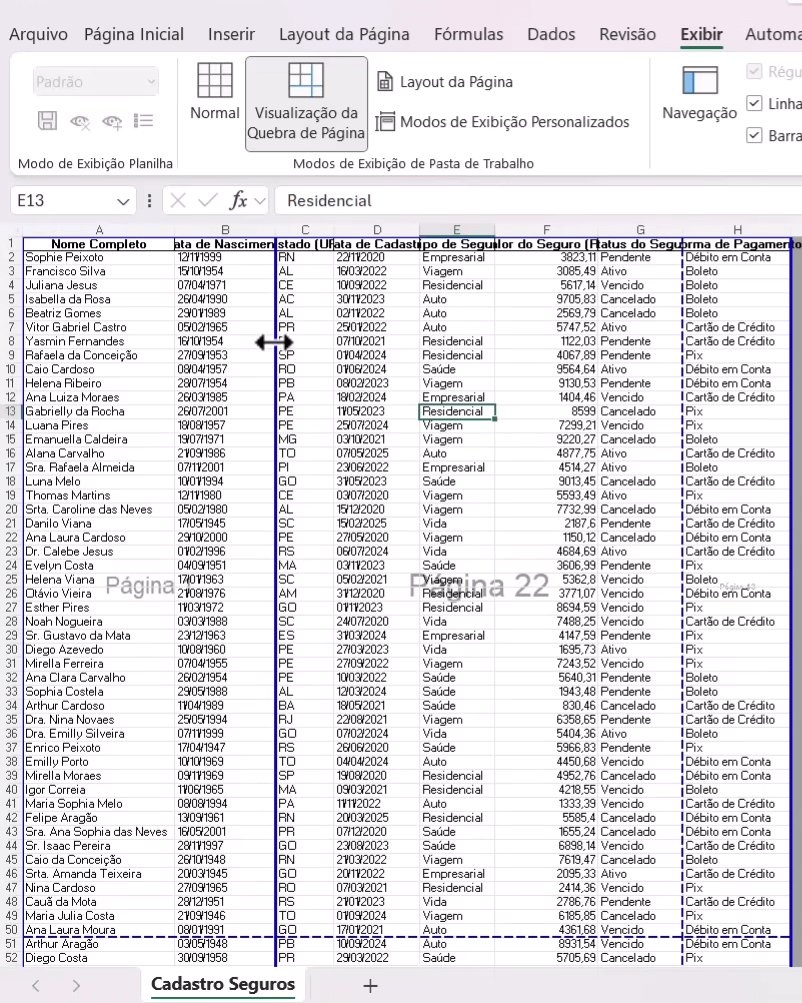Expand the Name Box dropdown arrow

click(123, 201)
